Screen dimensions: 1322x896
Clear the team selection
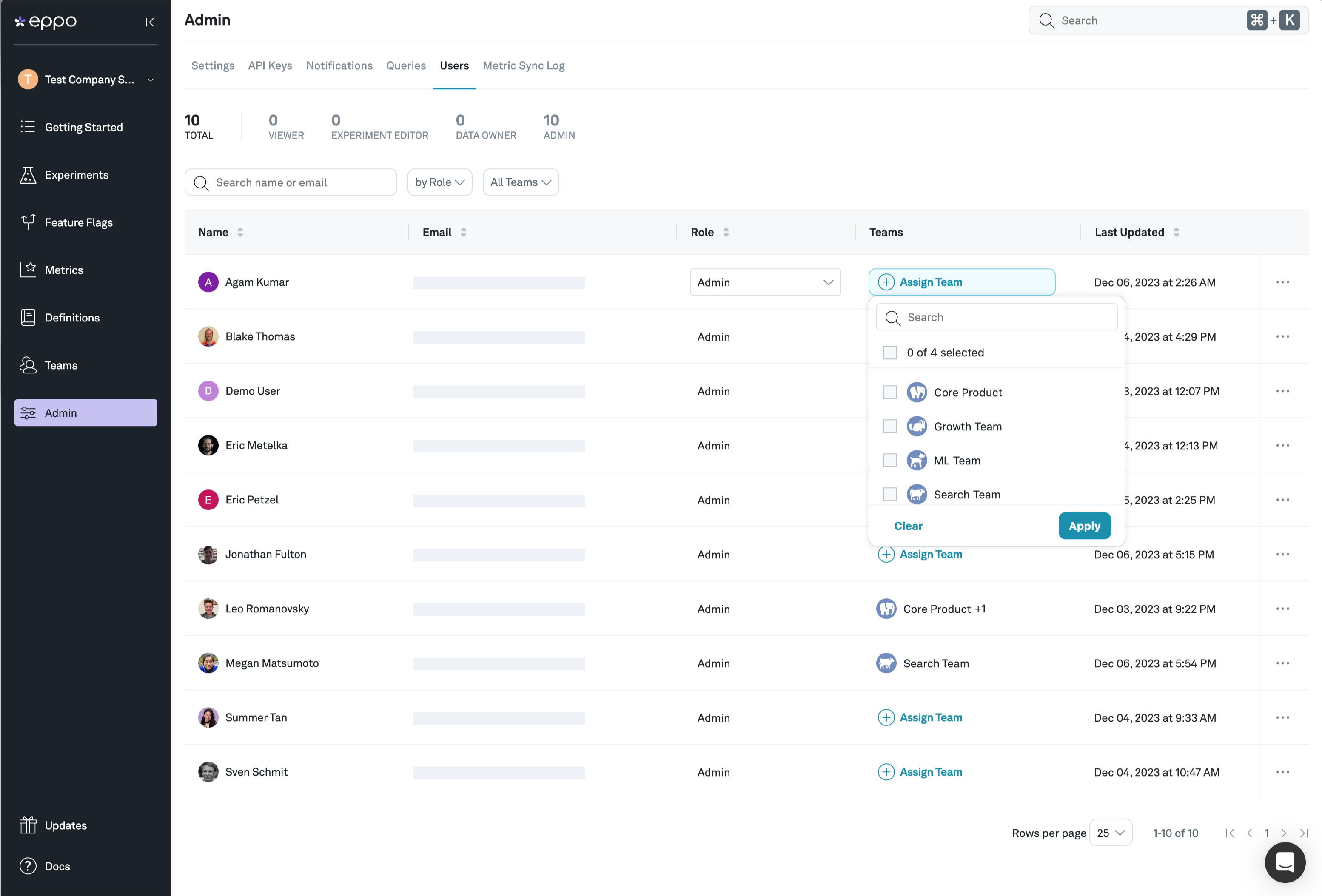(x=908, y=525)
